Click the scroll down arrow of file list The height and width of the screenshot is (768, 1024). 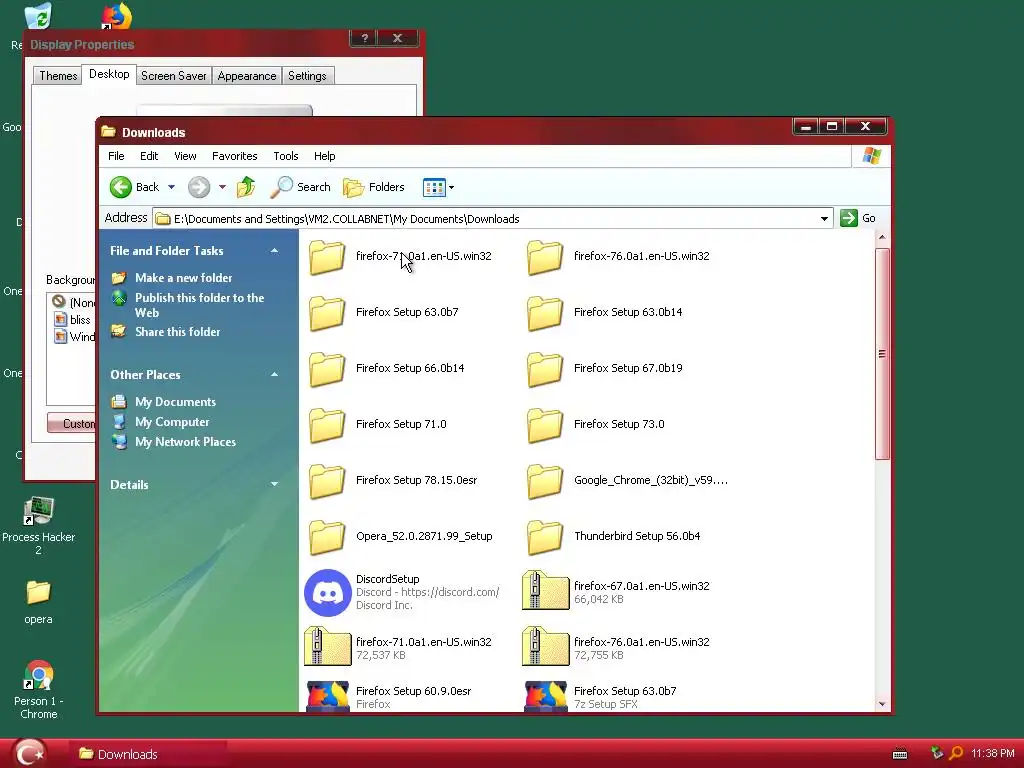882,704
